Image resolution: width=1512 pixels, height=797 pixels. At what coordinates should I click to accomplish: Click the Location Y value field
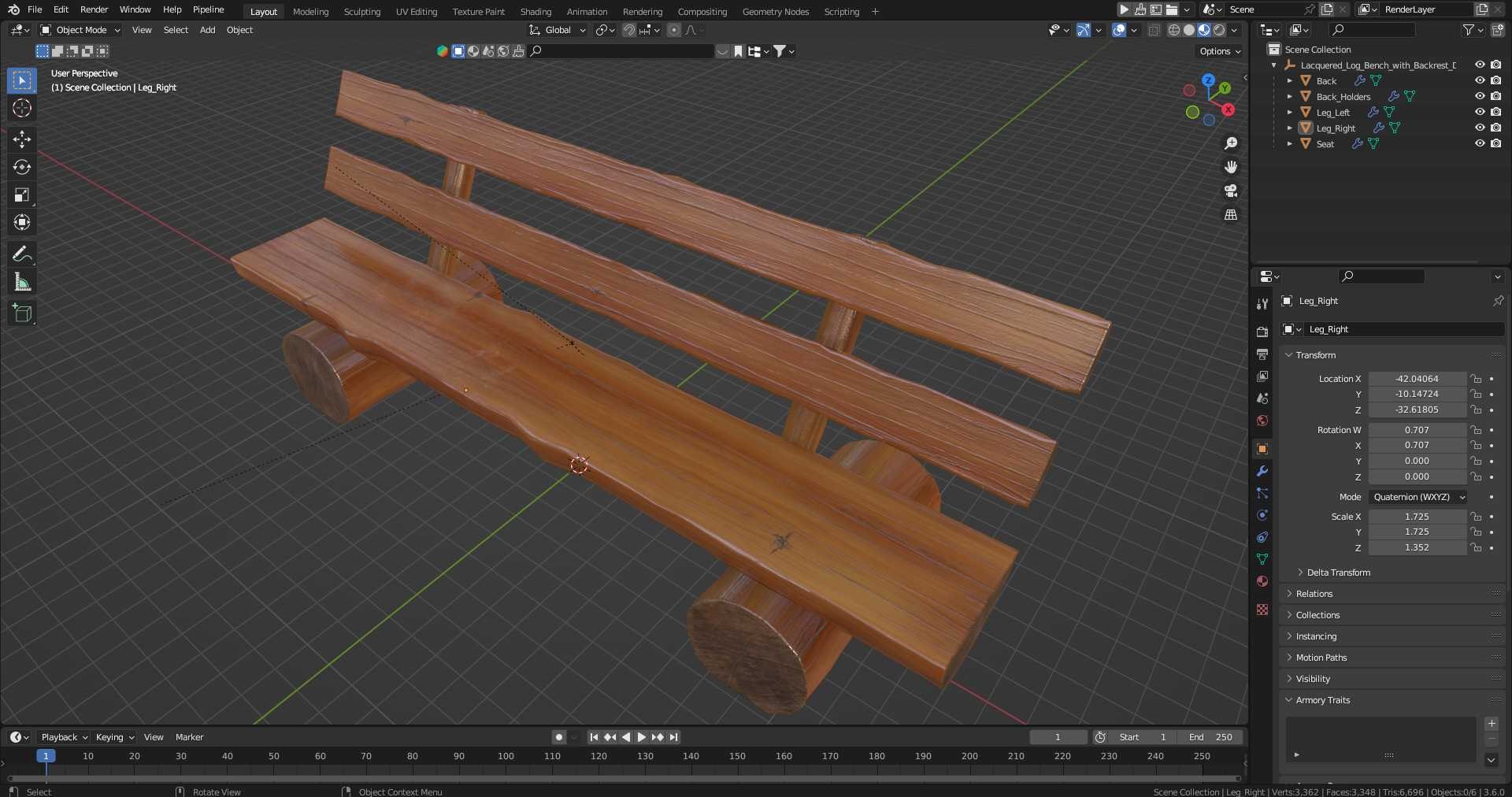[1417, 394]
